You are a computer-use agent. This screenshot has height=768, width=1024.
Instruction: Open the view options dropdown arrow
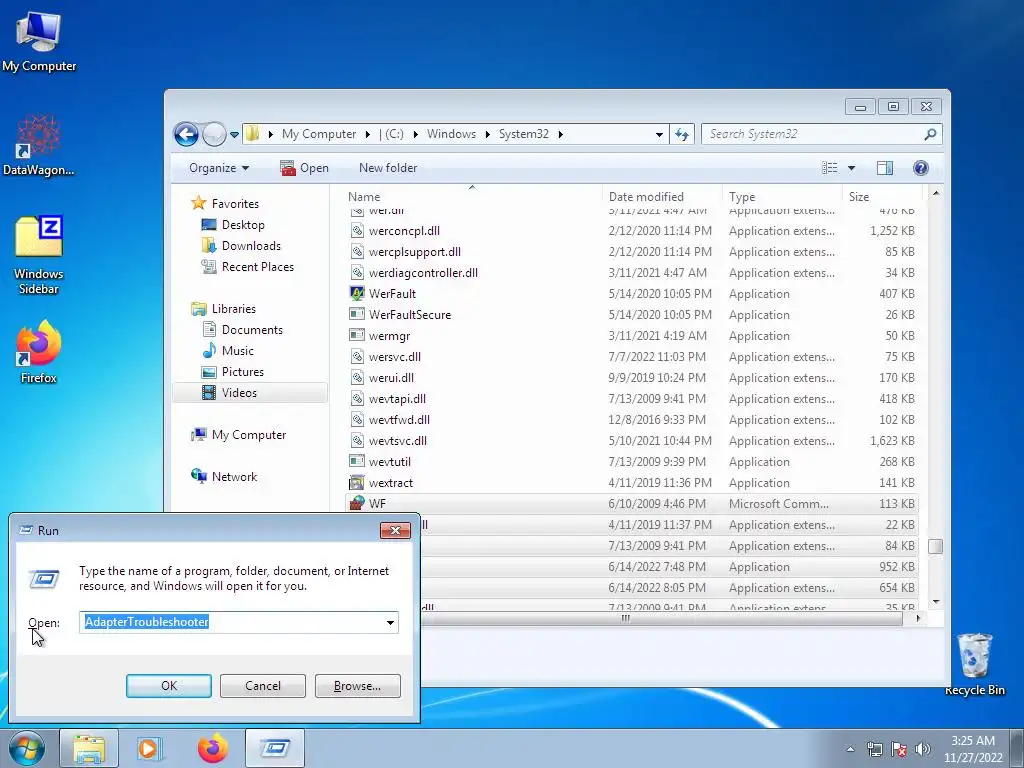pos(851,168)
